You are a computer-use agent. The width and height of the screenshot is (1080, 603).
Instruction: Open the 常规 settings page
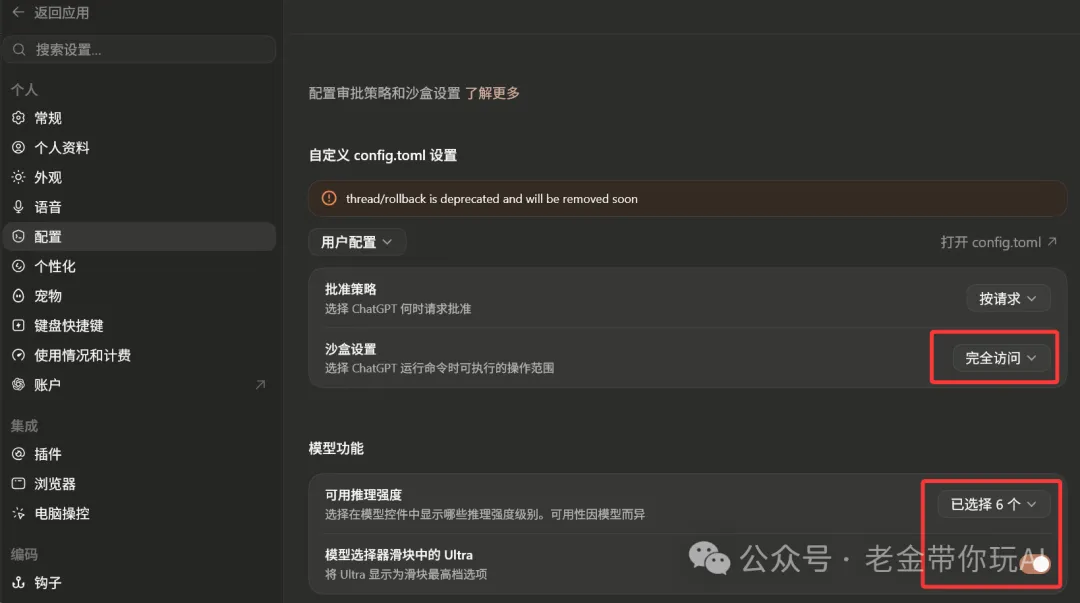pyautogui.click(x=140, y=118)
